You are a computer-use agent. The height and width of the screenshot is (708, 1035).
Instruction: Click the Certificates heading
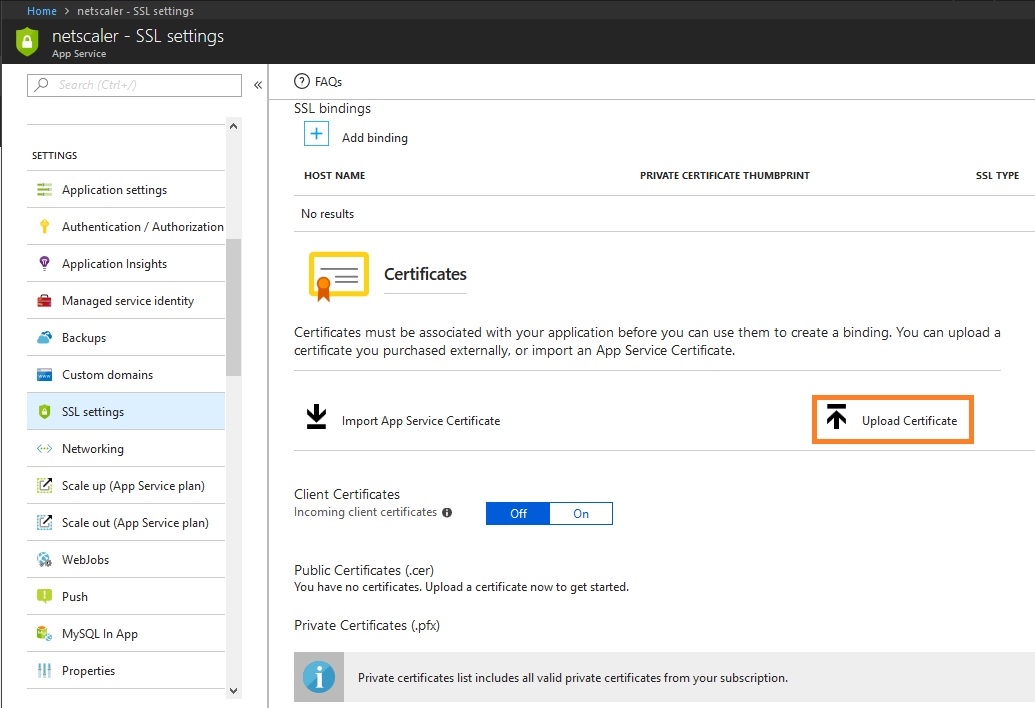pyautogui.click(x=425, y=274)
